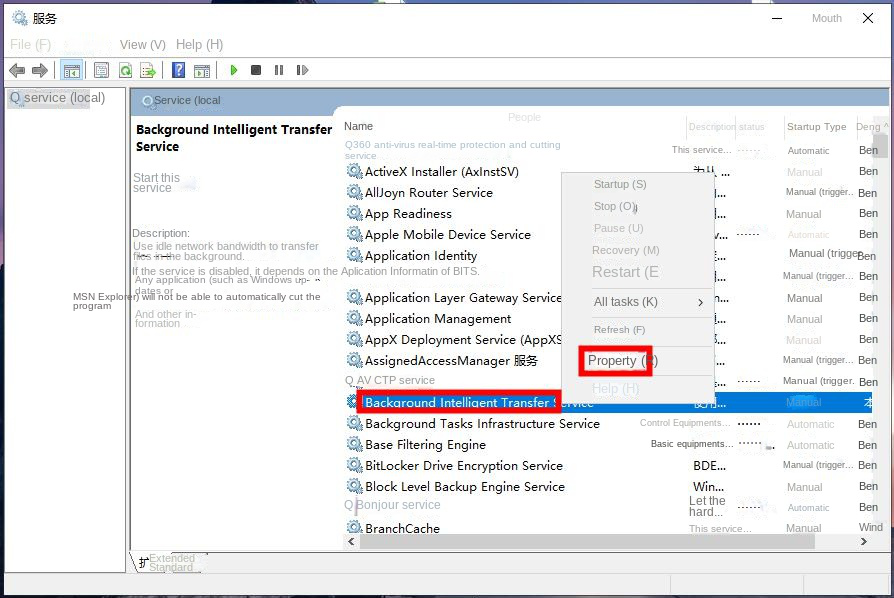Open the Help (H) menu

coord(199,44)
